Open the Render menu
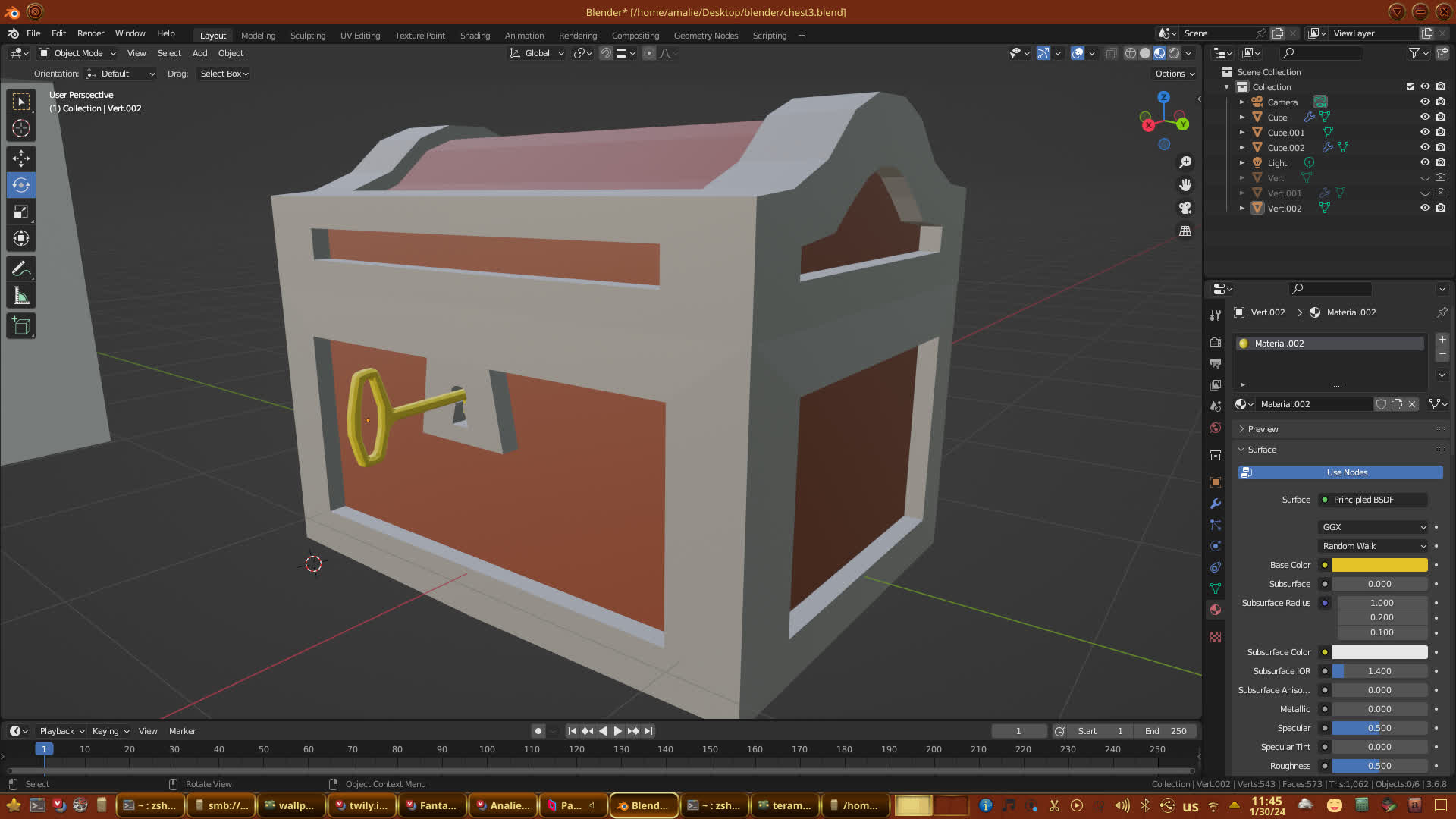The image size is (1456, 819). click(90, 33)
